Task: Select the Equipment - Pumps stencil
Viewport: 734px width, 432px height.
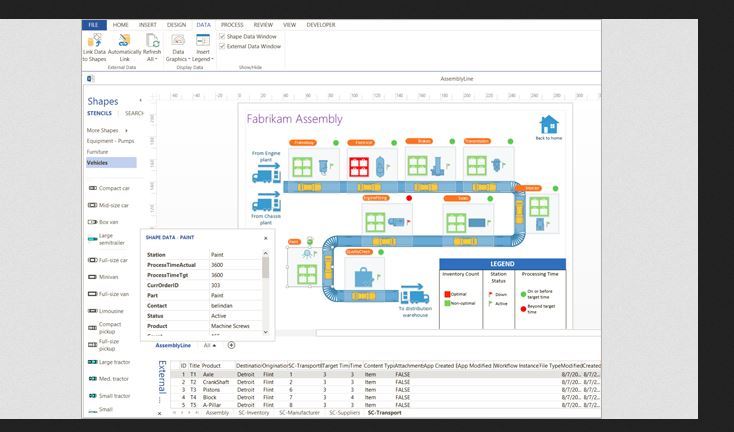Action: point(110,141)
